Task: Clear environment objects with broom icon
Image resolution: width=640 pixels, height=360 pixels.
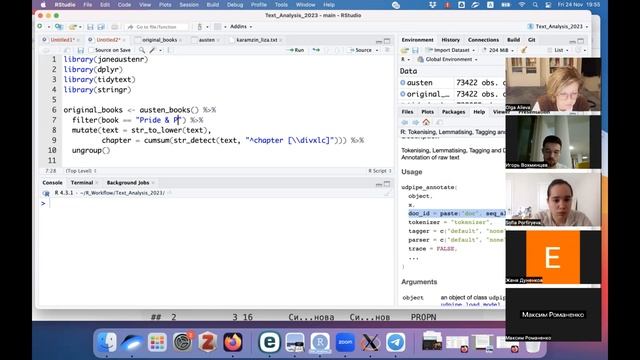Action: coord(524,50)
